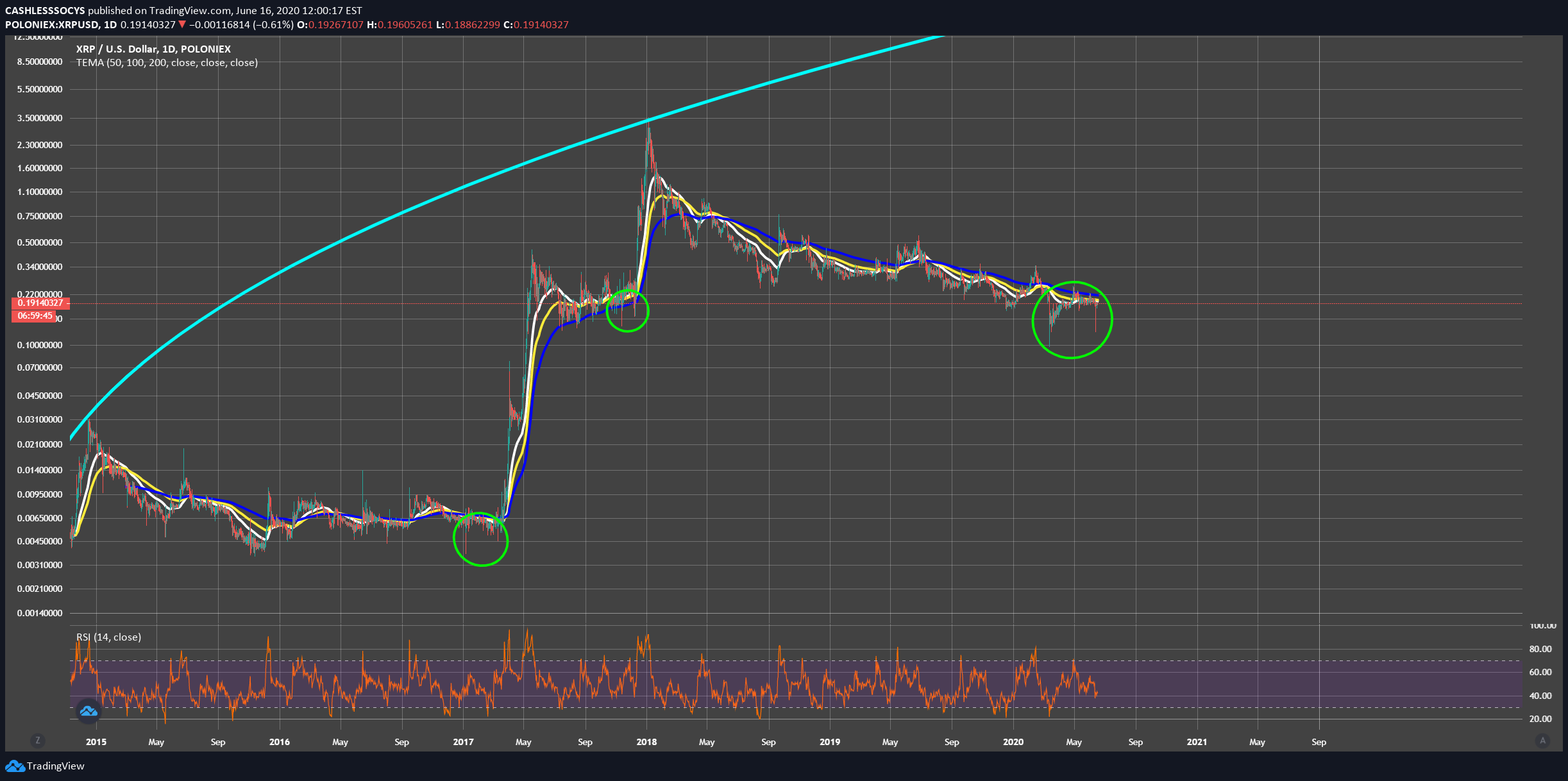
Task: Click the POLONIEX:XRPUSD ticker text in the header
Action: [x=52, y=25]
